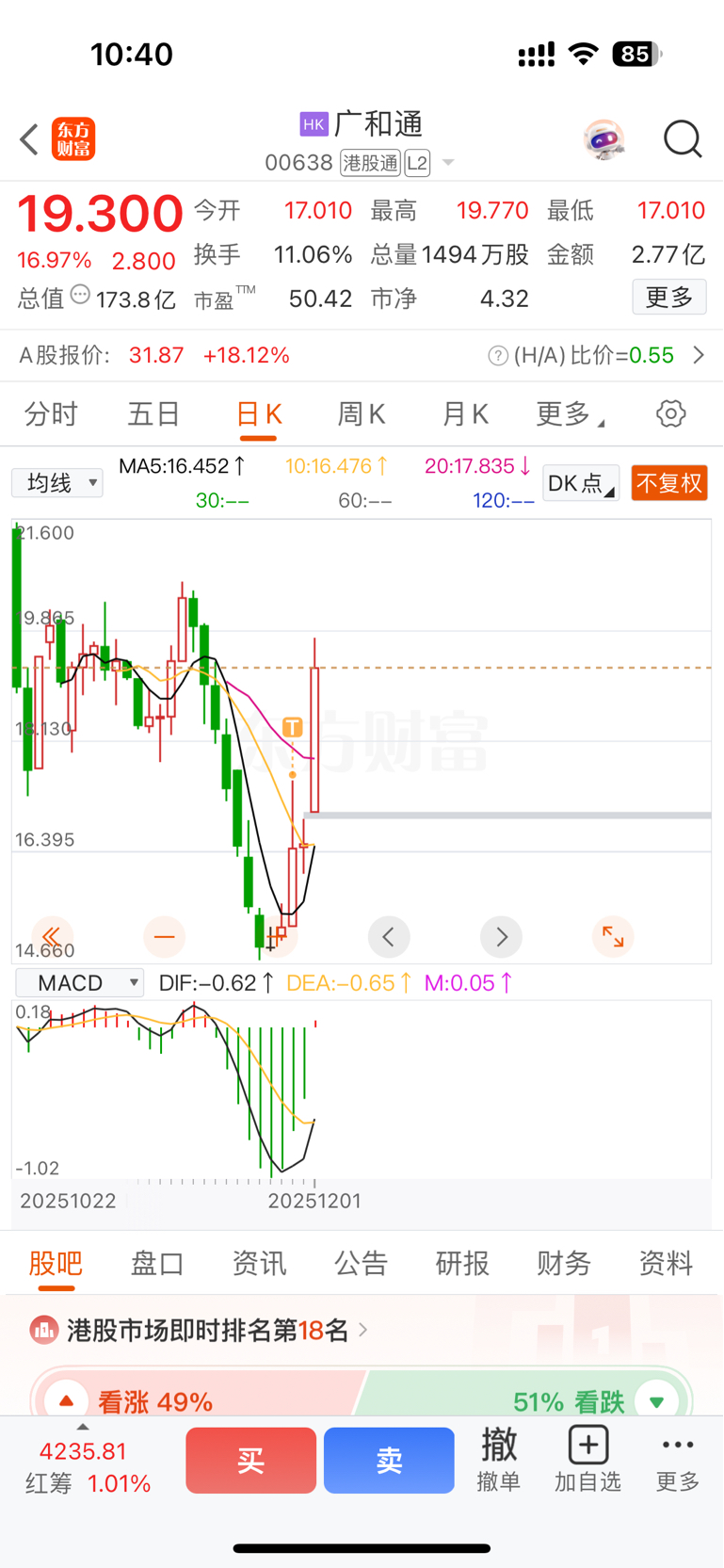This screenshot has width=724, height=1568.
Task: Open the MACD indicator dropdown
Action: pos(80,983)
